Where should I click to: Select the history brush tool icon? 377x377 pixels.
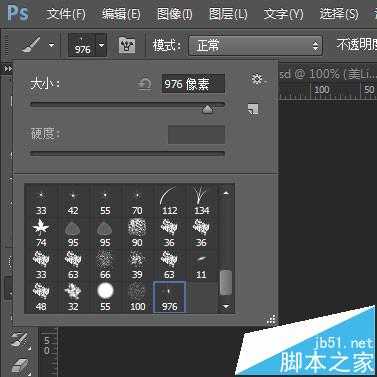click(20, 340)
